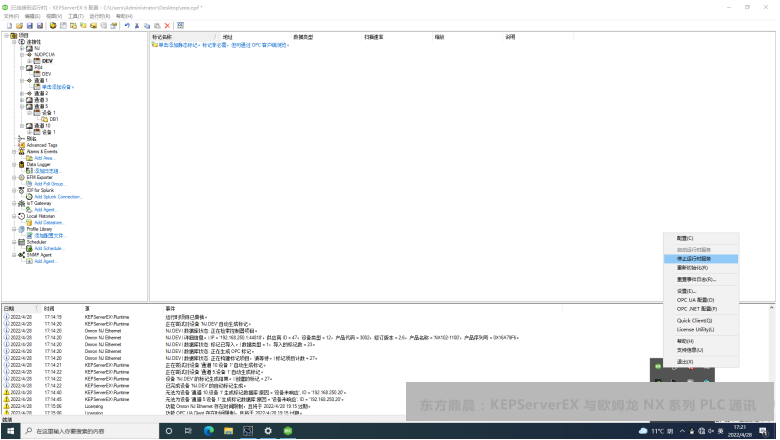The height and width of the screenshot is (440, 780).
Task: Open the 编辑(E) menu
Action: [32, 16]
